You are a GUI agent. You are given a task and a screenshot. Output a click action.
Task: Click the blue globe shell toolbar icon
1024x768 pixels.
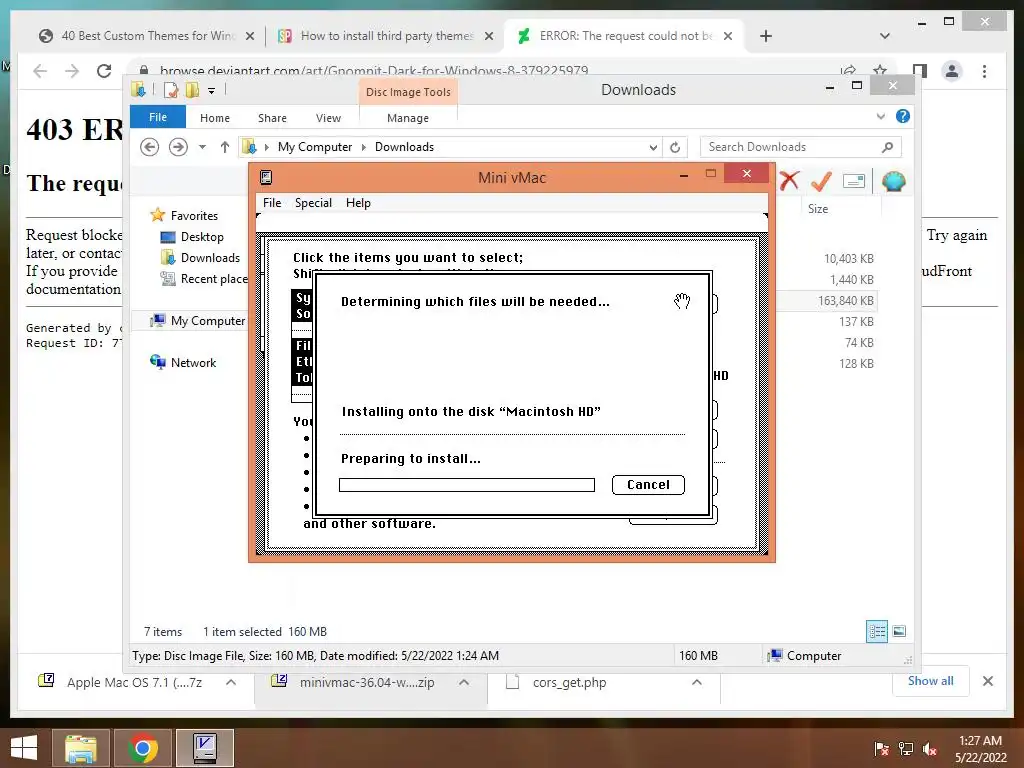click(893, 181)
